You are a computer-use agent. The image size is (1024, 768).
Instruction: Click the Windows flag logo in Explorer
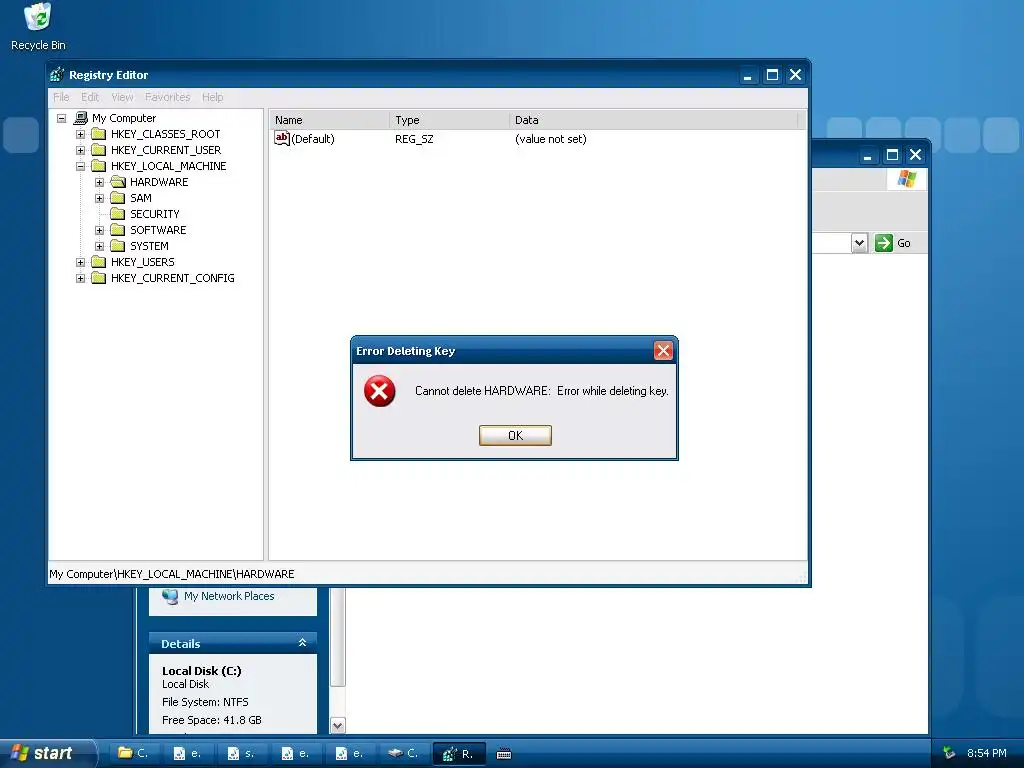click(906, 178)
